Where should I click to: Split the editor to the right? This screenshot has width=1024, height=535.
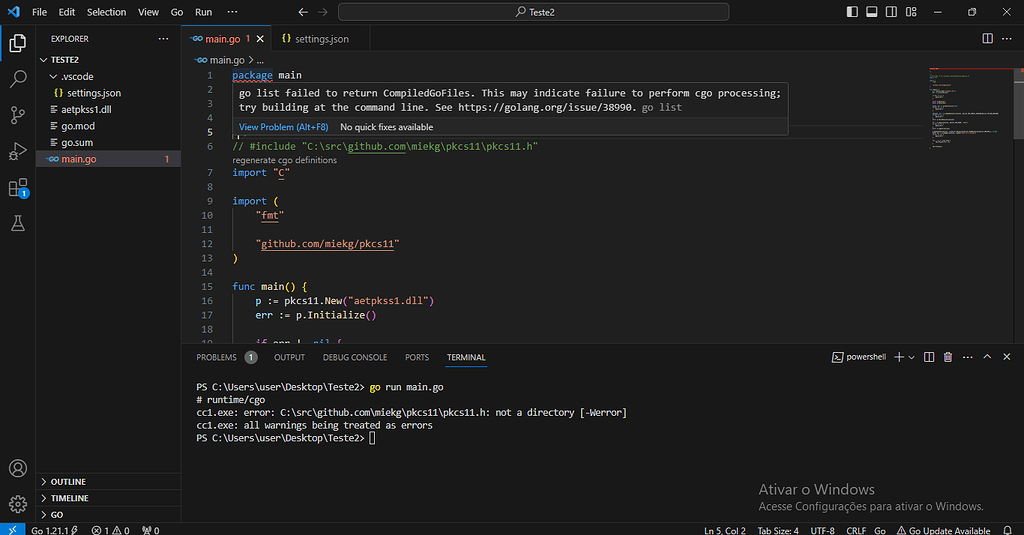coord(987,39)
